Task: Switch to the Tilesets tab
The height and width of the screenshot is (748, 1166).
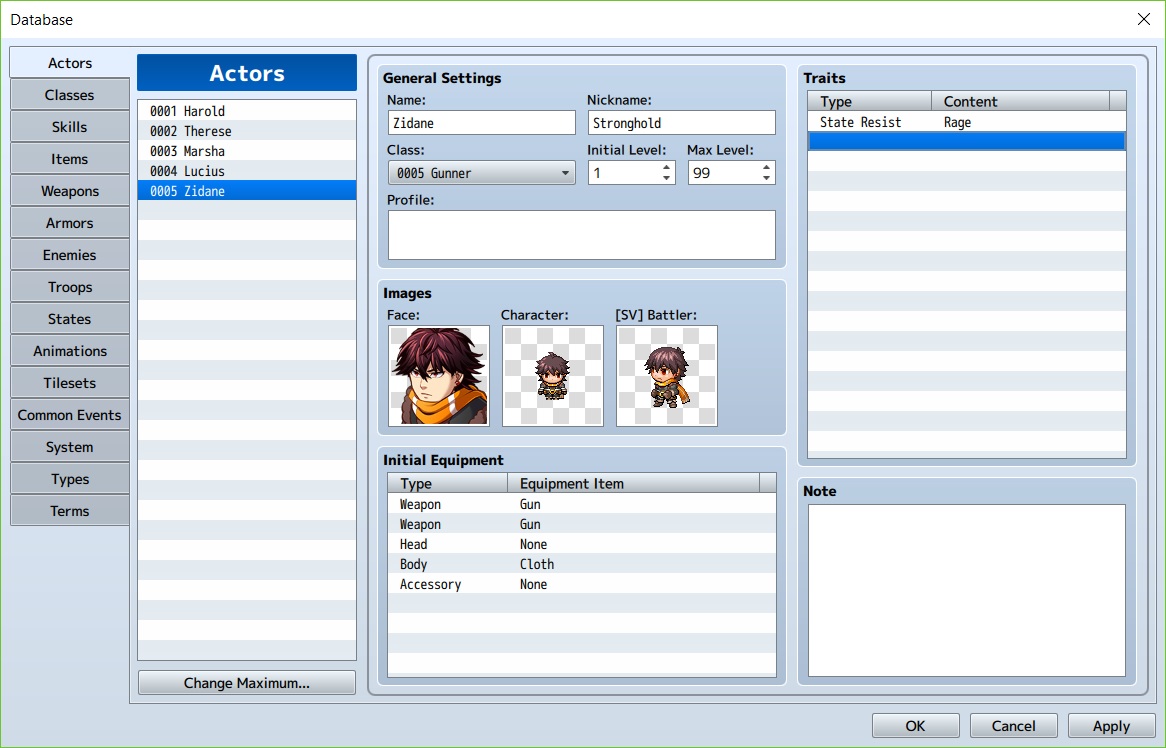Action: point(70,383)
